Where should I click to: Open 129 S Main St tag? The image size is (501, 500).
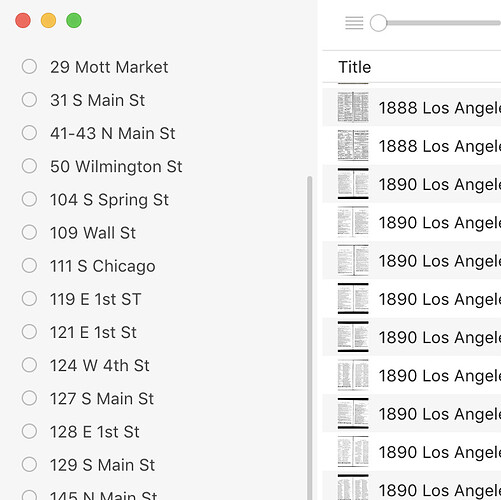click(x=102, y=465)
